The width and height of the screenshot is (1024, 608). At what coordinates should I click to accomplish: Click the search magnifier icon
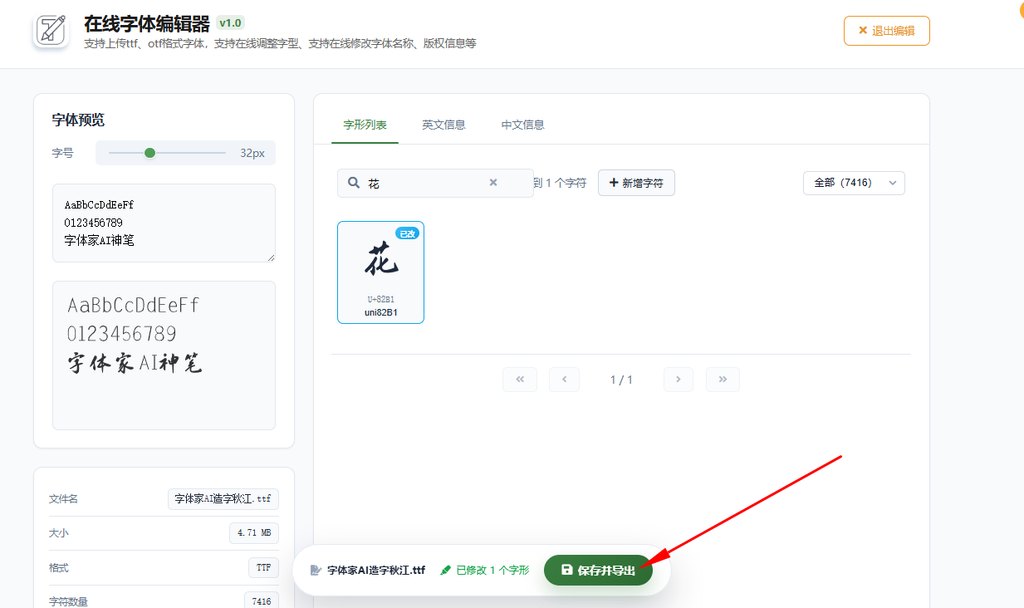(354, 183)
